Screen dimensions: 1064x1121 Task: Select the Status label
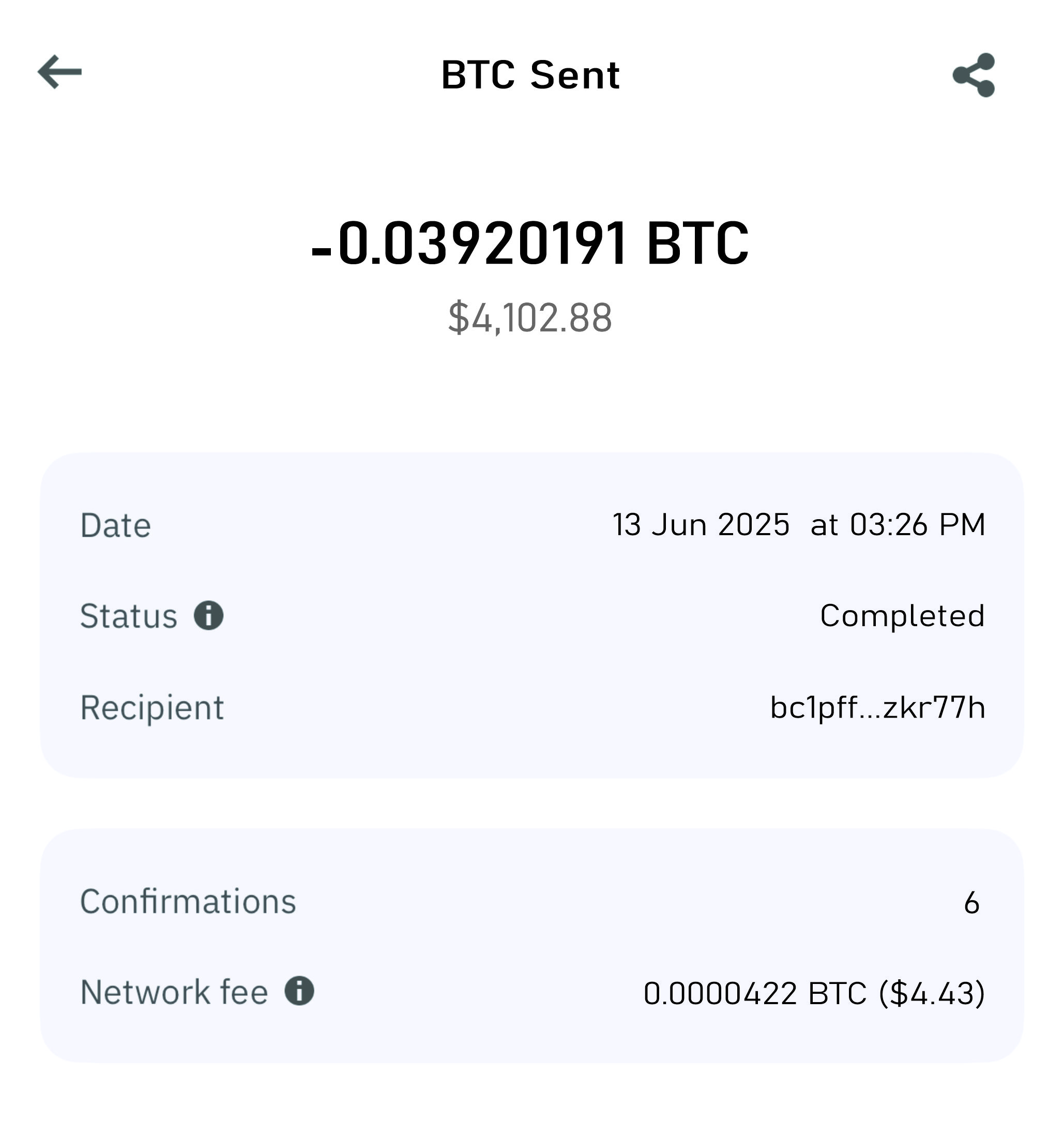(129, 616)
